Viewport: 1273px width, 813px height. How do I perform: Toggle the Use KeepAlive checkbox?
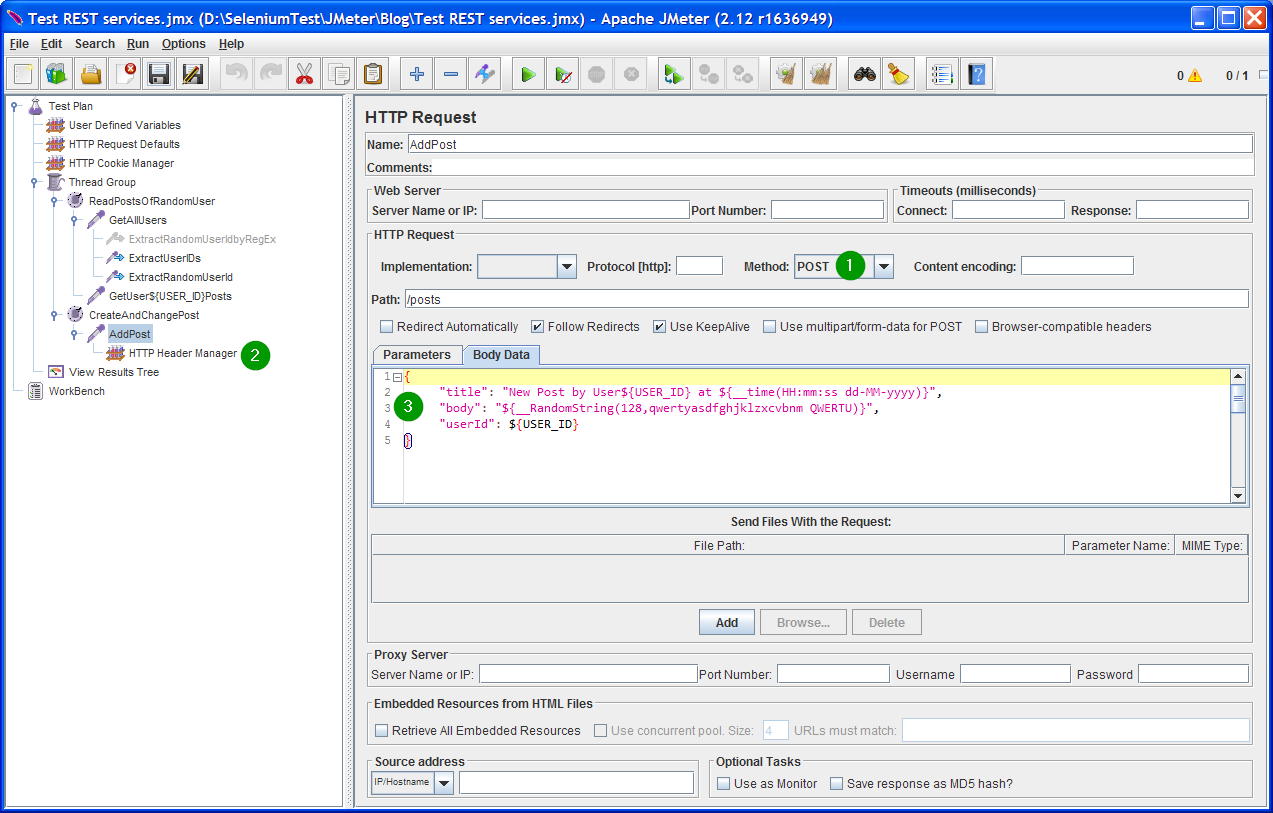point(659,327)
